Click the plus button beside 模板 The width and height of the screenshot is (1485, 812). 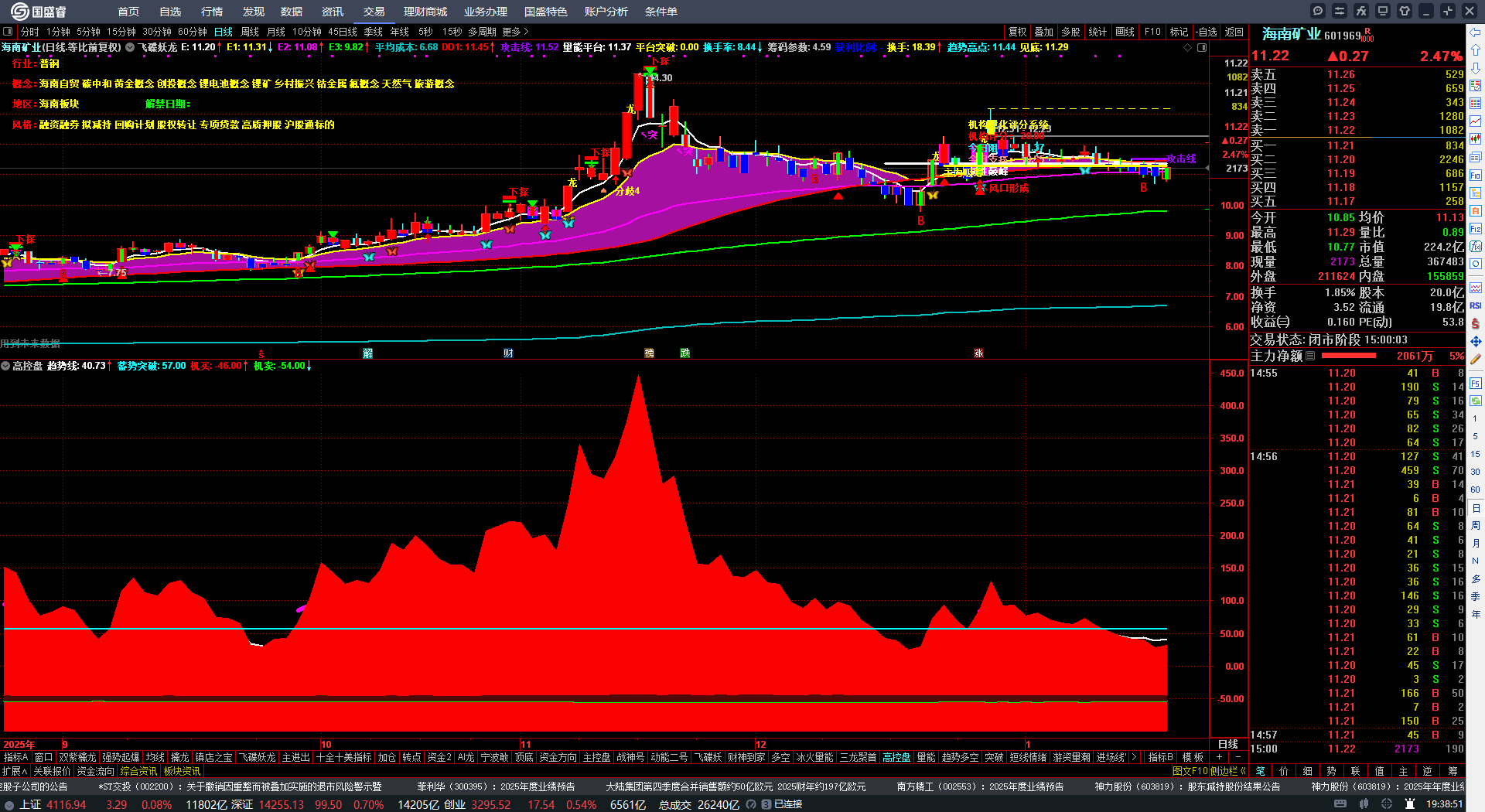[x=1220, y=757]
